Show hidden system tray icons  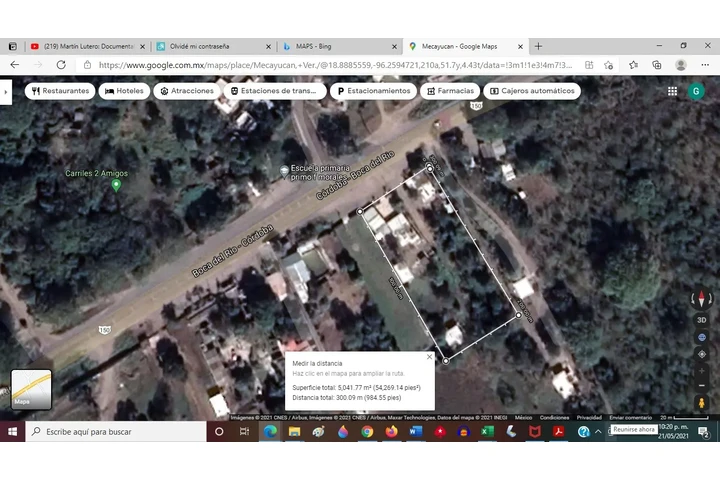click(598, 432)
